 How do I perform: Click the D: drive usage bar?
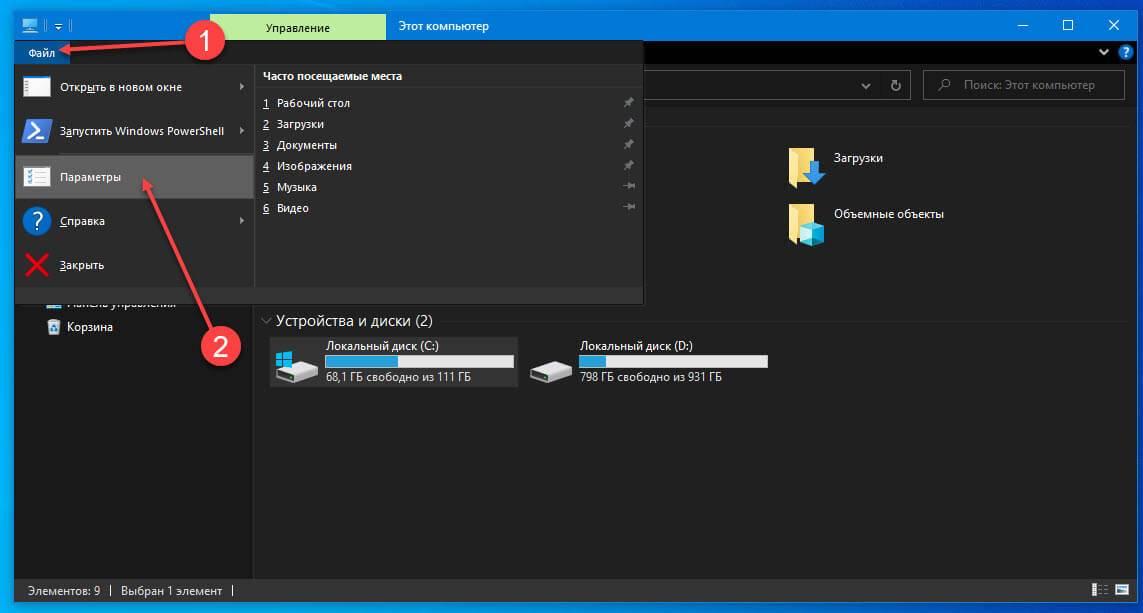pyautogui.click(x=673, y=362)
